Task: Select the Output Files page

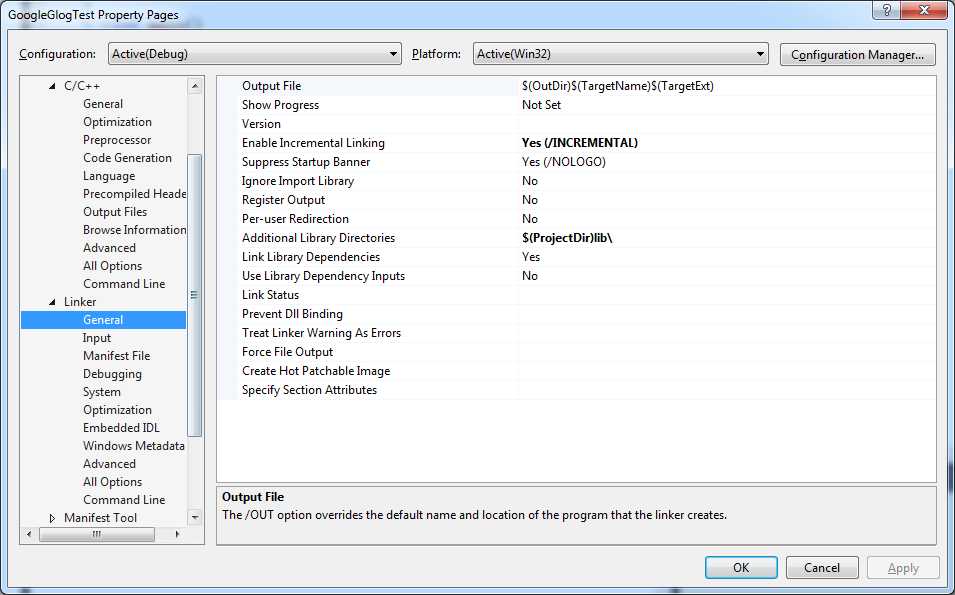Action: click(x=115, y=212)
